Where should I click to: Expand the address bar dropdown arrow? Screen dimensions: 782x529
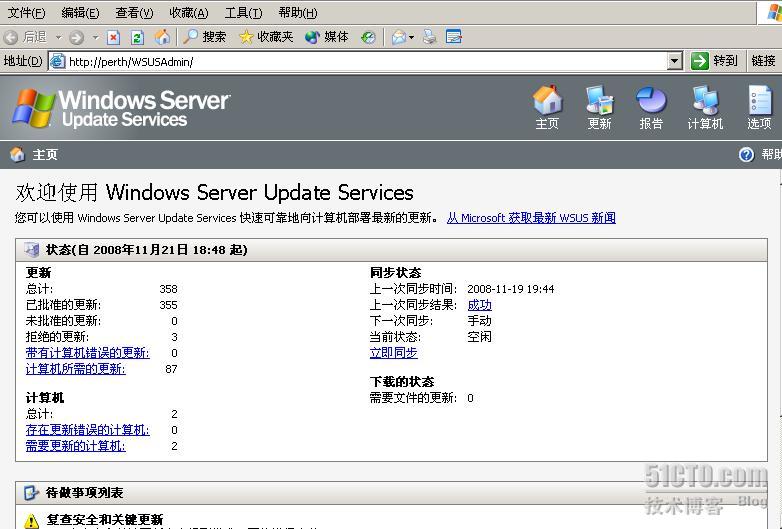click(674, 61)
